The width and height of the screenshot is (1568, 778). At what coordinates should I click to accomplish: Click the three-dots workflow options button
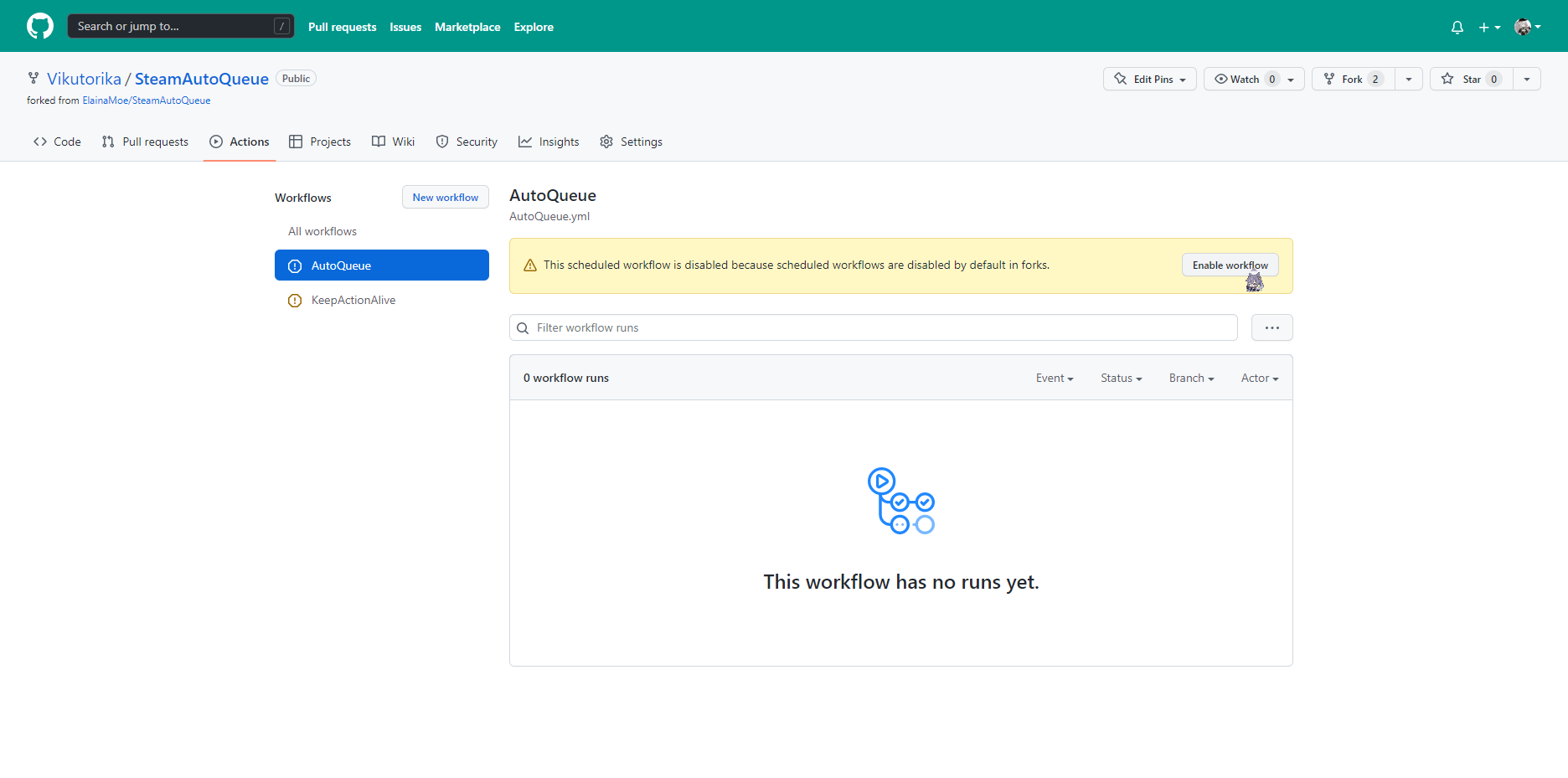1271,327
